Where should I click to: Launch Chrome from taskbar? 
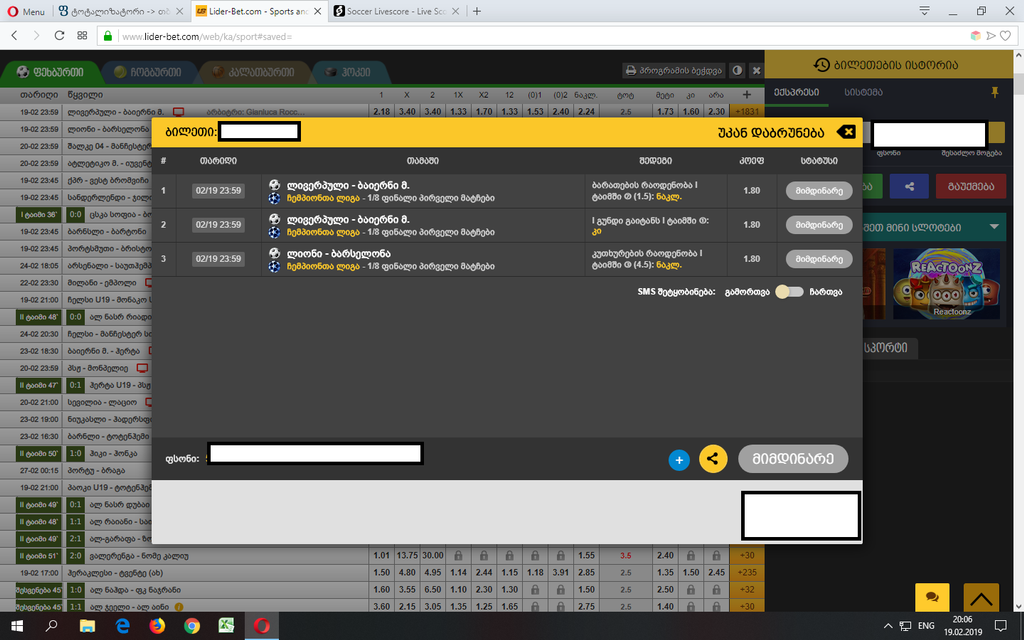tap(192, 626)
